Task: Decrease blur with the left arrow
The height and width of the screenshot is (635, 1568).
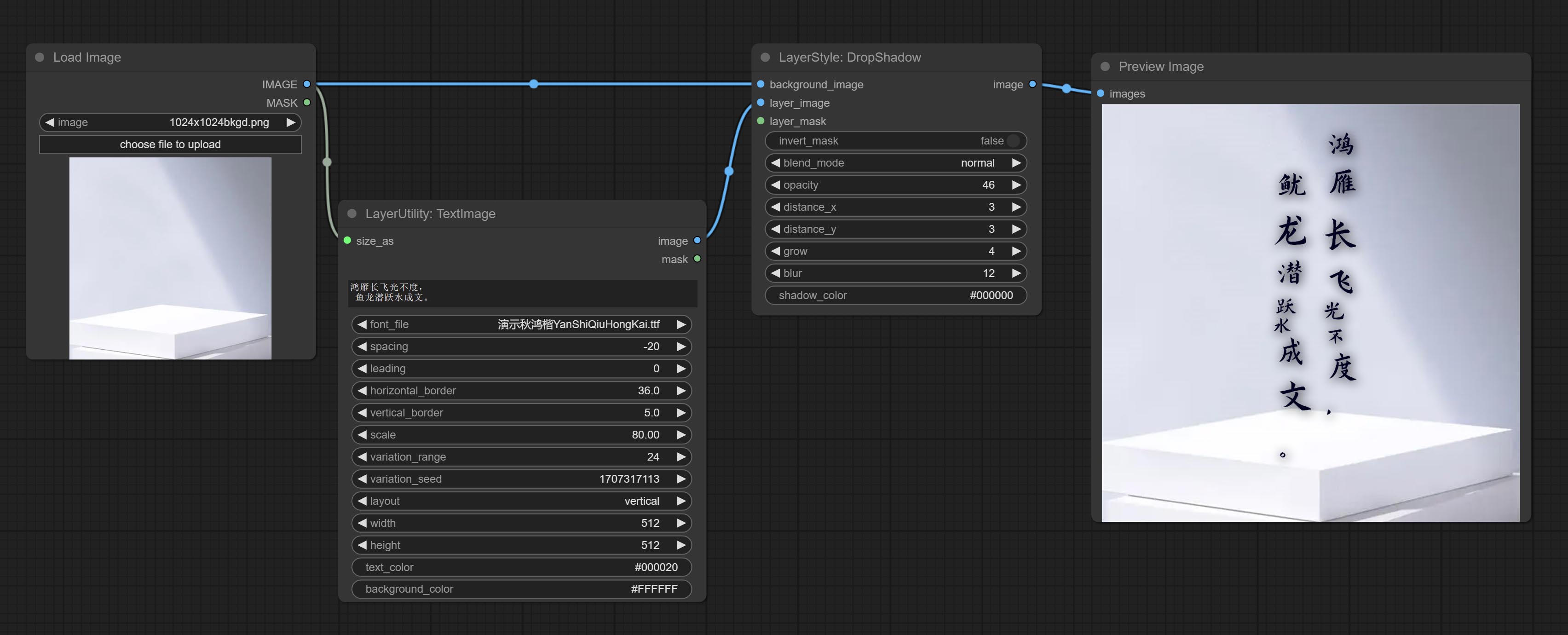Action: pos(775,273)
